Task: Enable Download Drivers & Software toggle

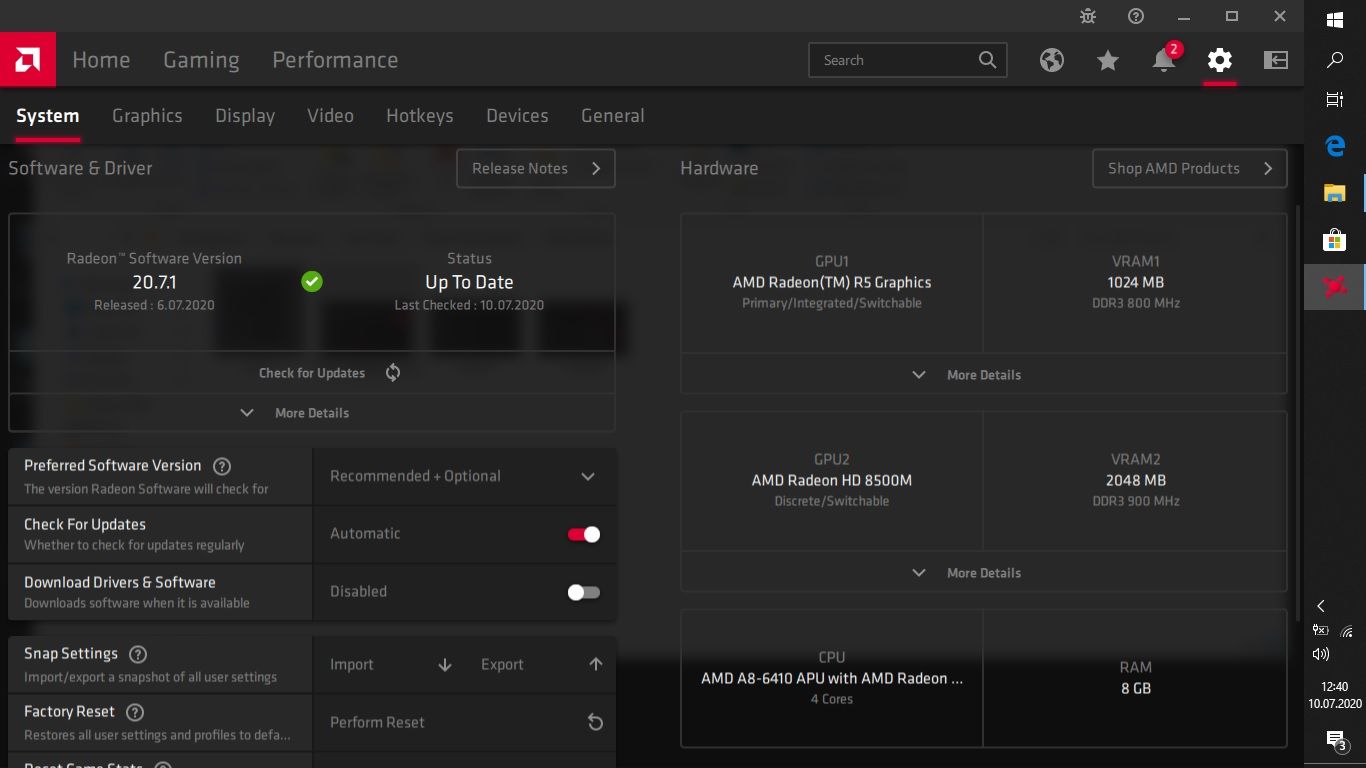Action: [x=584, y=592]
